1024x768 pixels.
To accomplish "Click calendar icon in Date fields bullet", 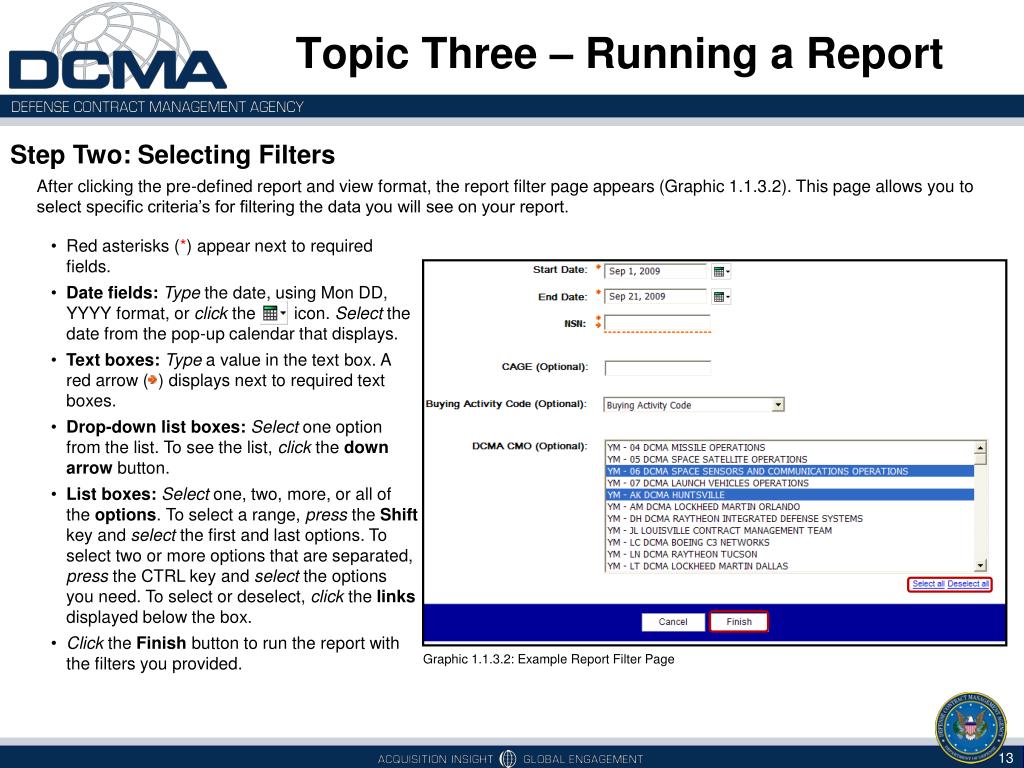I will coord(274,313).
